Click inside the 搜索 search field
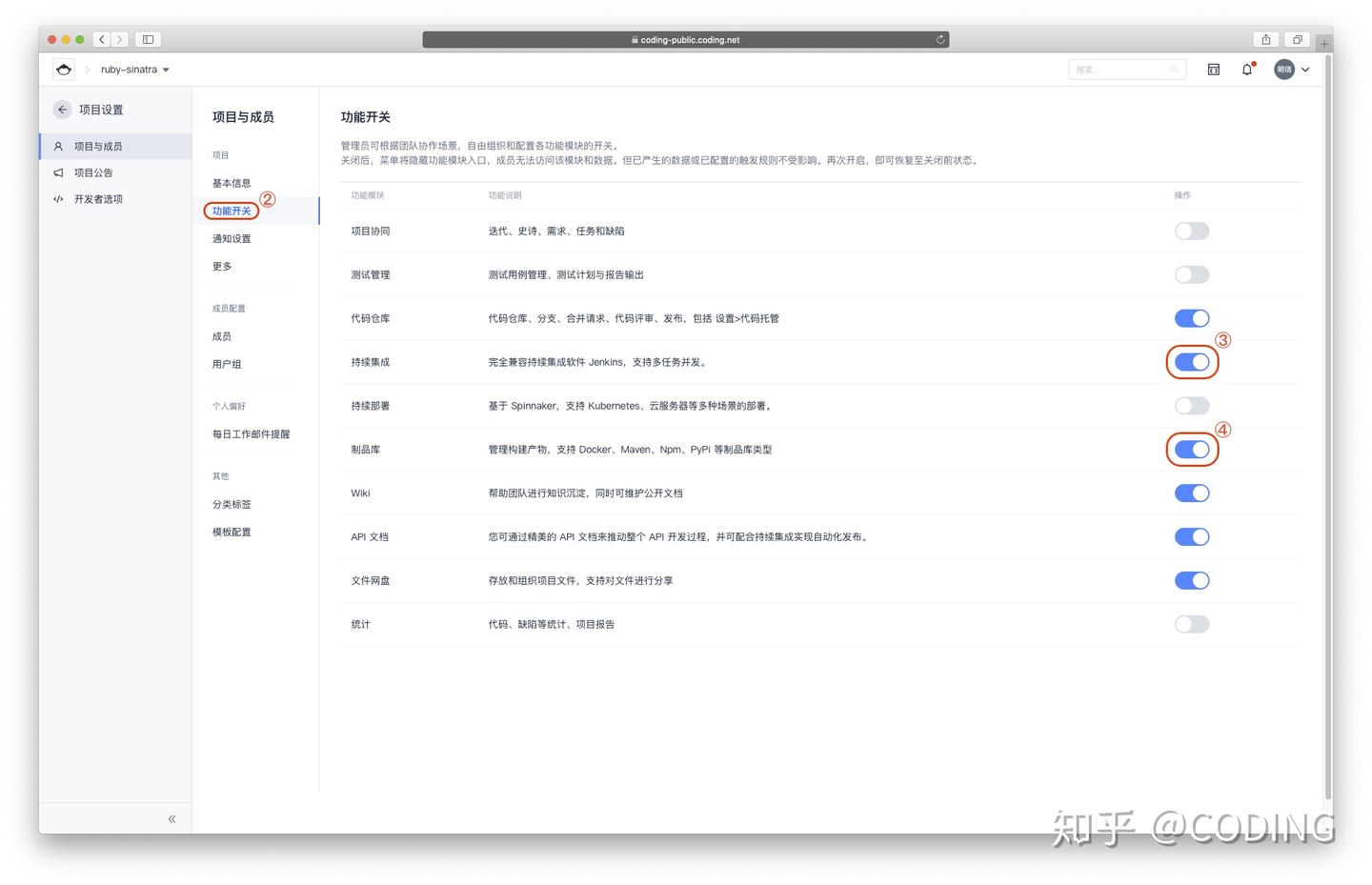Image resolution: width=1372 pixels, height=885 pixels. [1124, 69]
